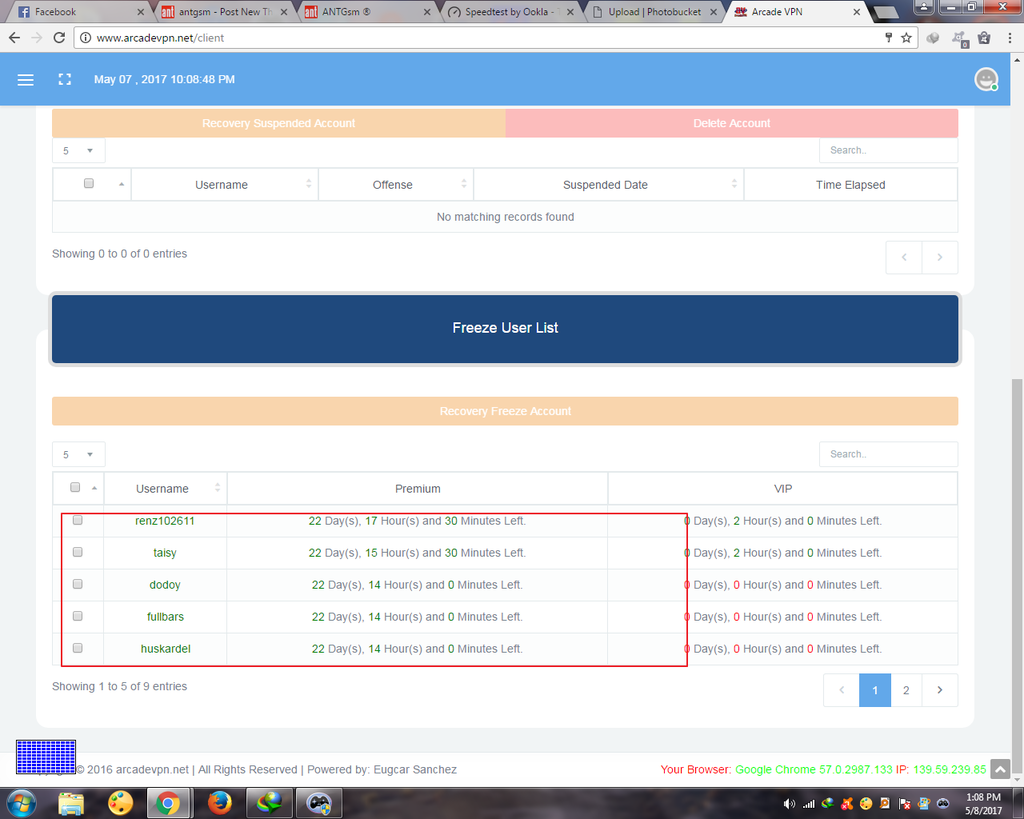Open Windows Explorer folder in taskbar
This screenshot has width=1024, height=819.
click(71, 803)
